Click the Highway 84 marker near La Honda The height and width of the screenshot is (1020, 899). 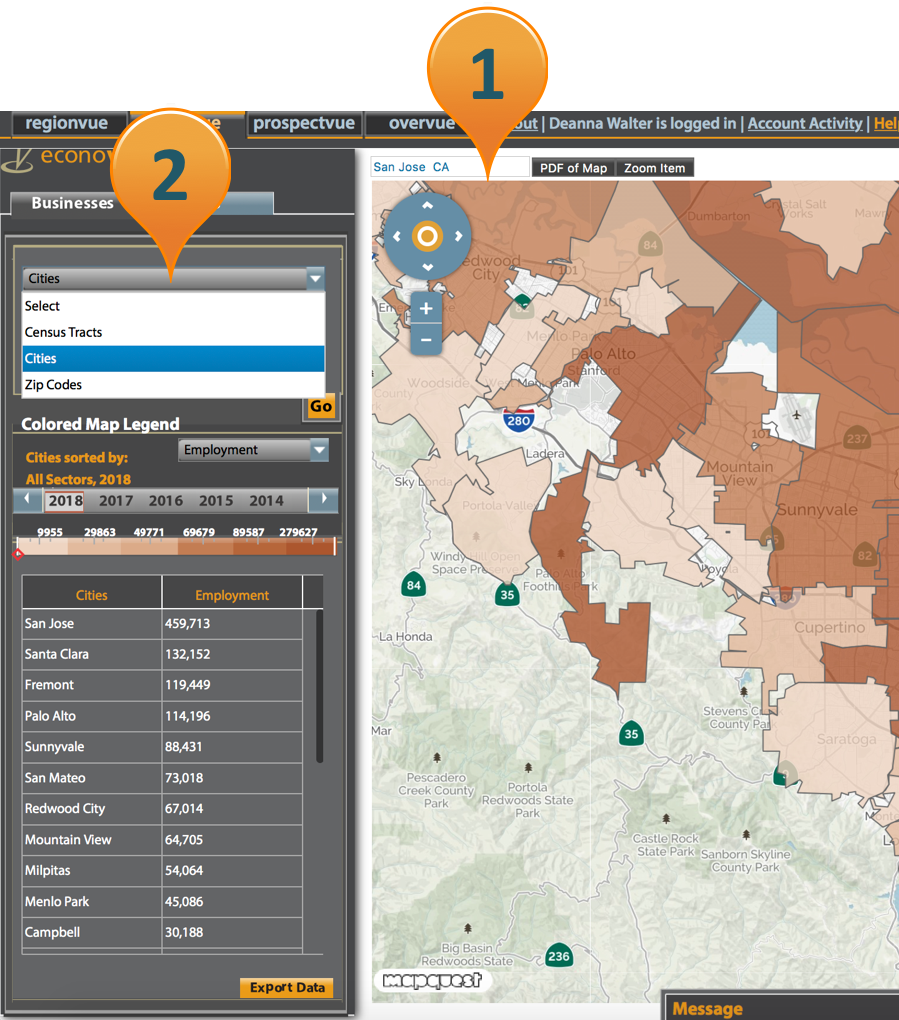[x=414, y=584]
